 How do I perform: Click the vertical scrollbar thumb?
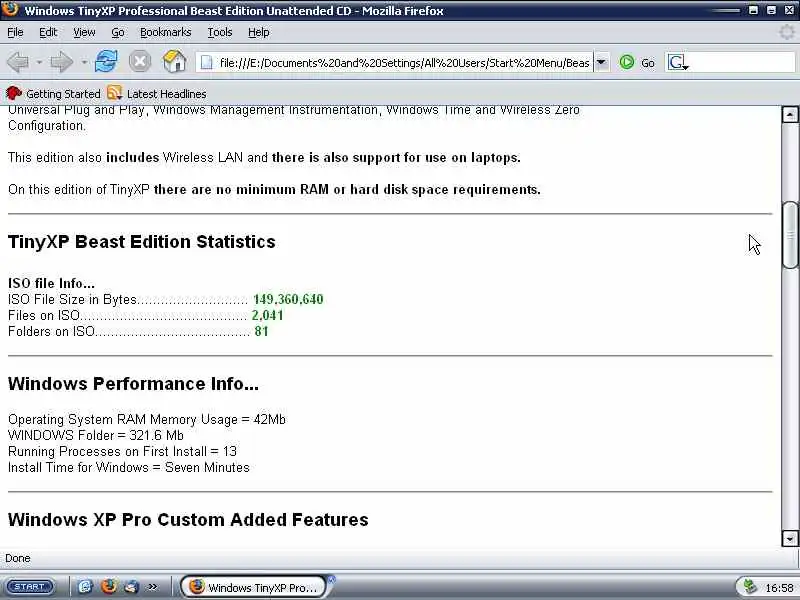point(789,235)
